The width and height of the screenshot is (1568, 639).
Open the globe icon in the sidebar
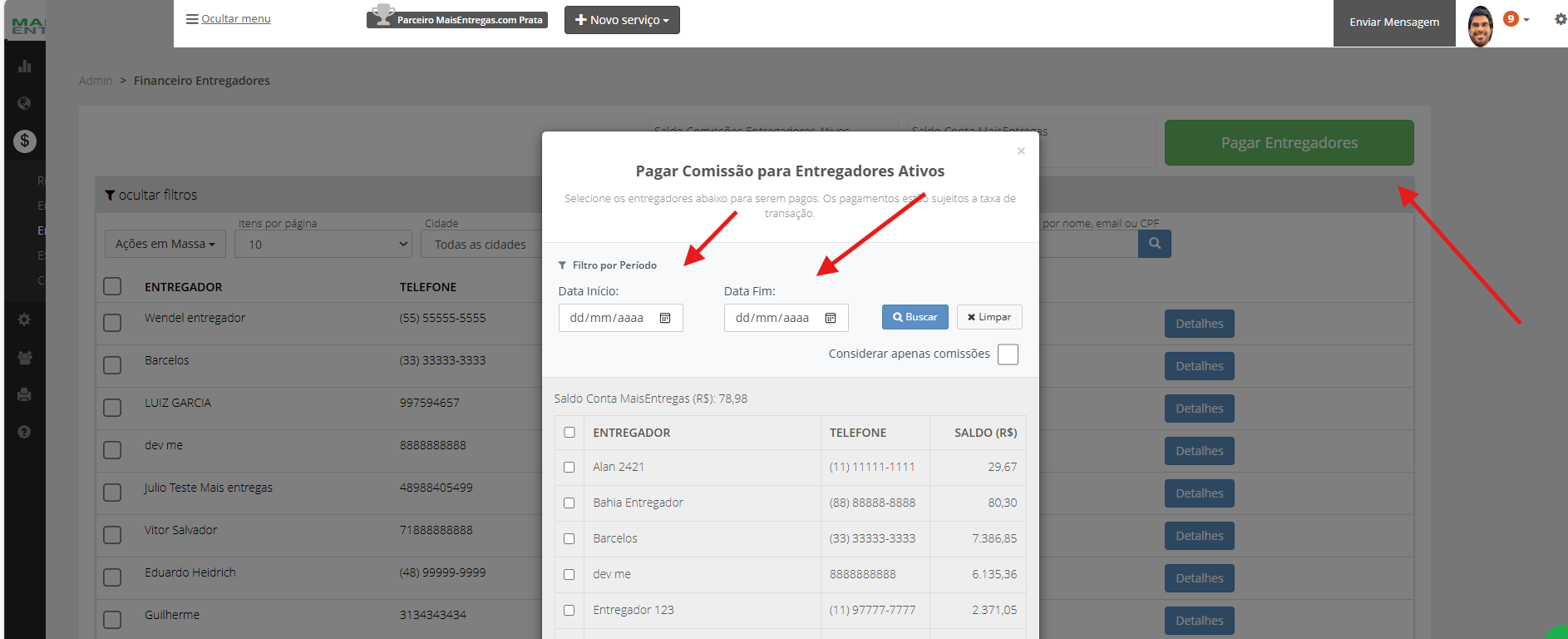(x=24, y=103)
